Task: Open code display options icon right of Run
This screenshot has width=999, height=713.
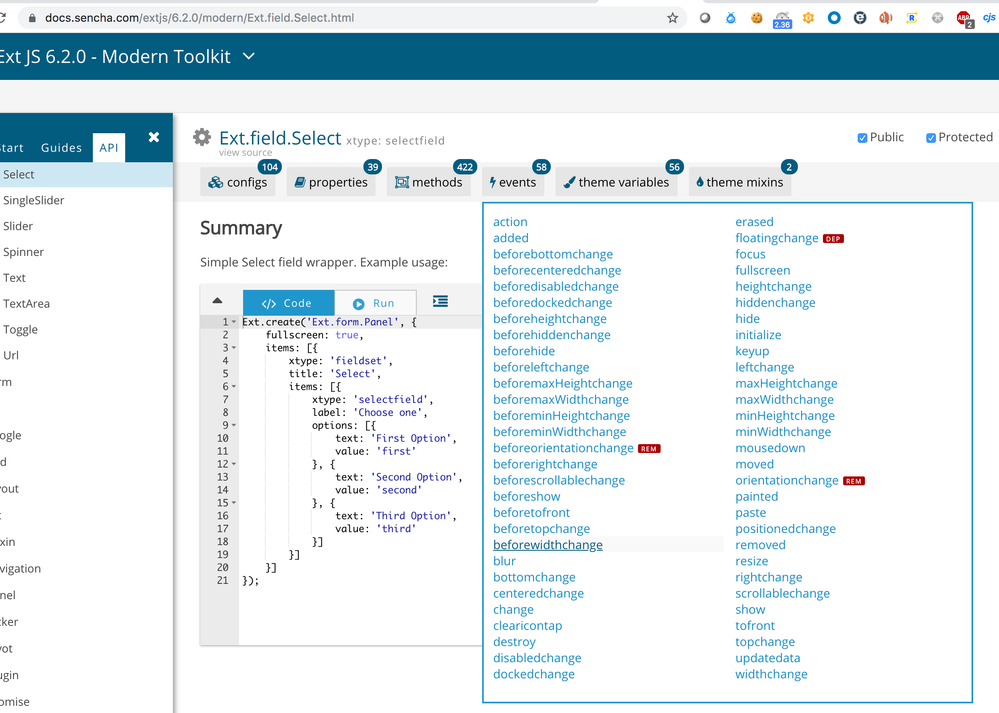Action: [442, 302]
